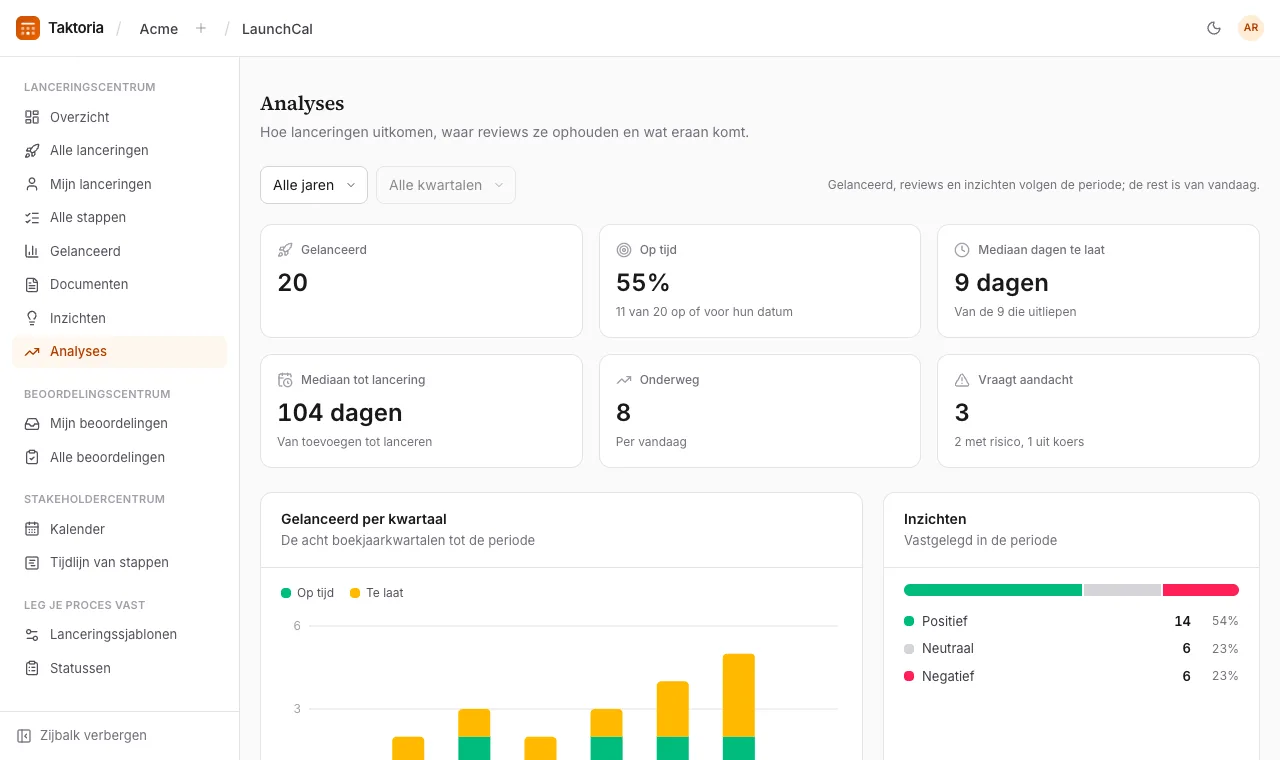Click the icon beside Statussen
The width and height of the screenshot is (1280, 760).
point(32,668)
